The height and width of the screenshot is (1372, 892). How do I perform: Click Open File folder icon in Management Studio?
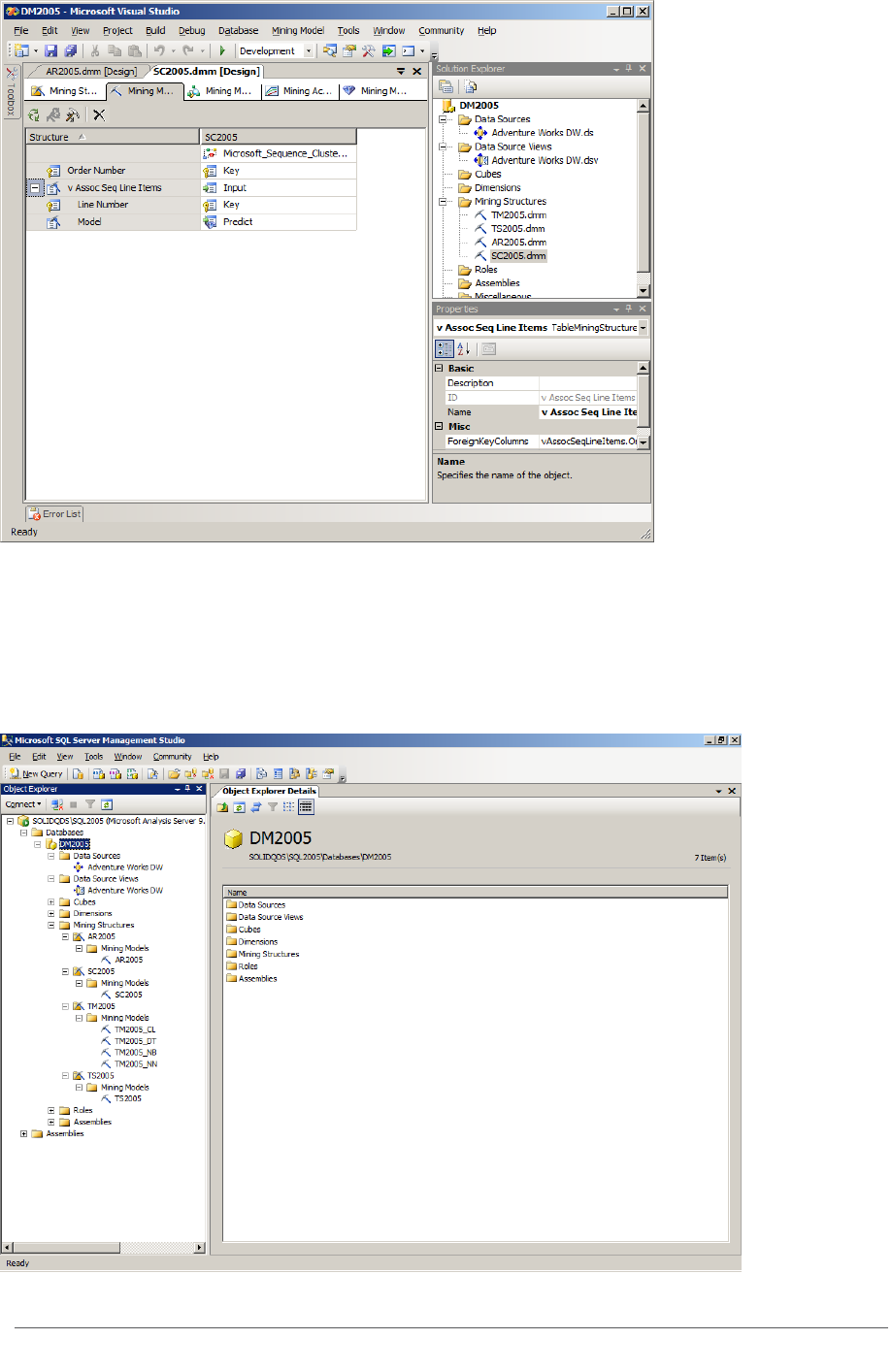[x=174, y=773]
